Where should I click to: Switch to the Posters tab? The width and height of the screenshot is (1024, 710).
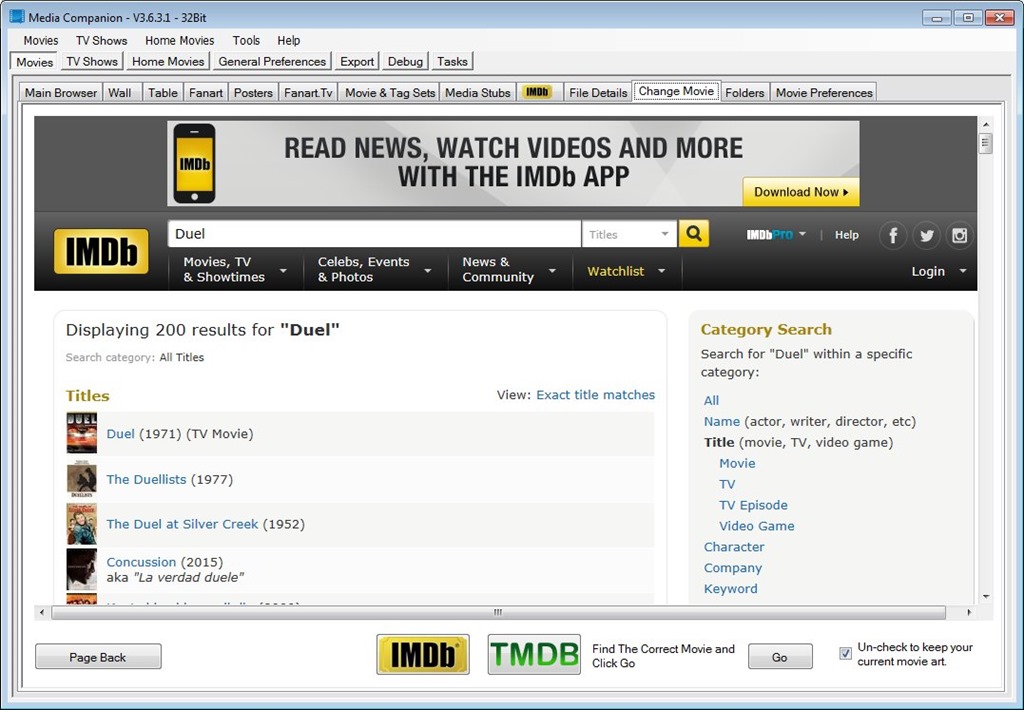253,93
